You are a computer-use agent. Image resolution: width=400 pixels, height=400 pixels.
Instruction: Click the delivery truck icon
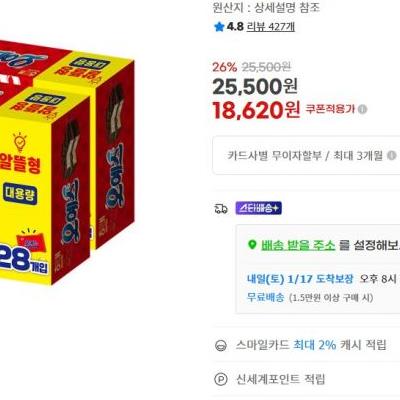click(x=221, y=209)
